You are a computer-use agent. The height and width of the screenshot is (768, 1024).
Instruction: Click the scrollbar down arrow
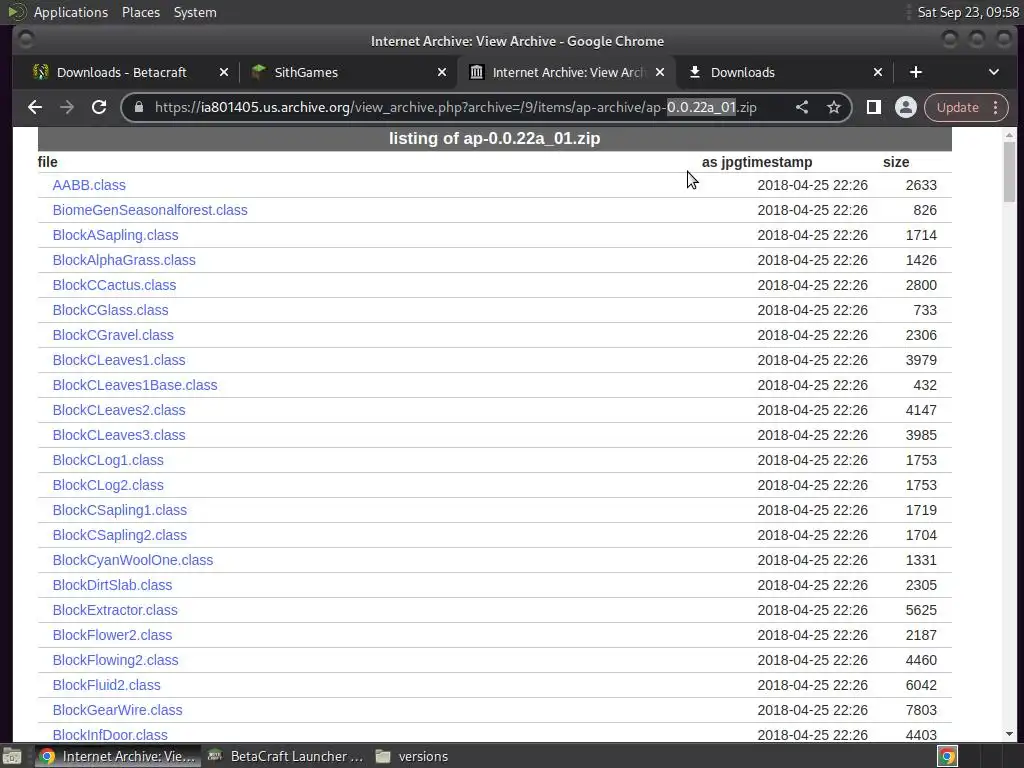[1010, 735]
